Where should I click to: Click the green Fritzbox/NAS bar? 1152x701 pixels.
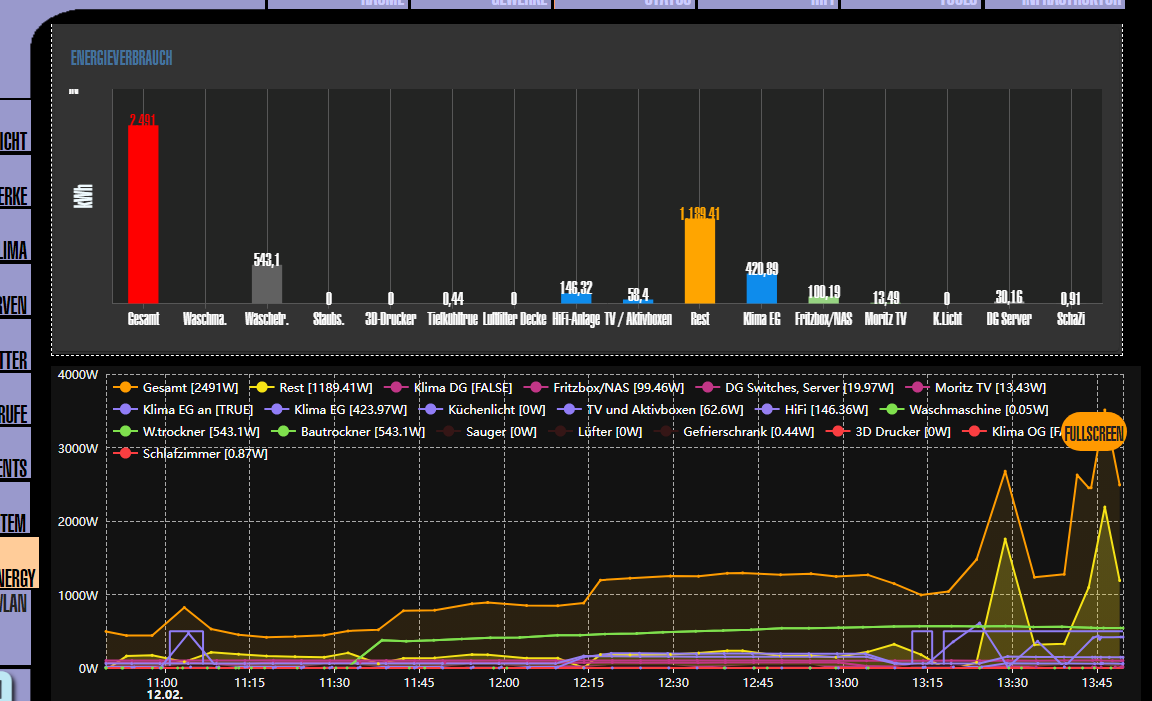(x=824, y=300)
